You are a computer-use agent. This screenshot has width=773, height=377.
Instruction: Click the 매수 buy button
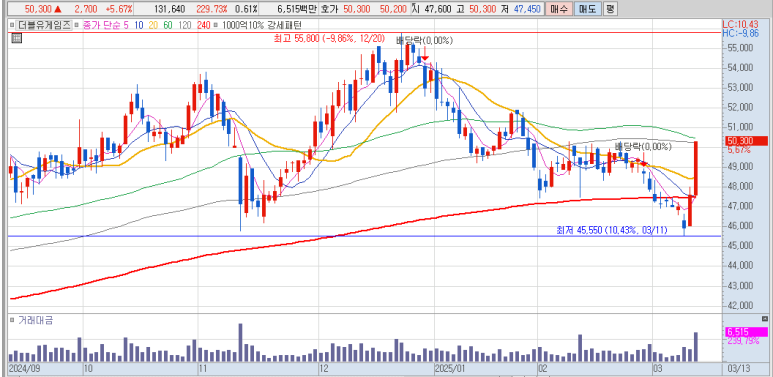[559, 9]
